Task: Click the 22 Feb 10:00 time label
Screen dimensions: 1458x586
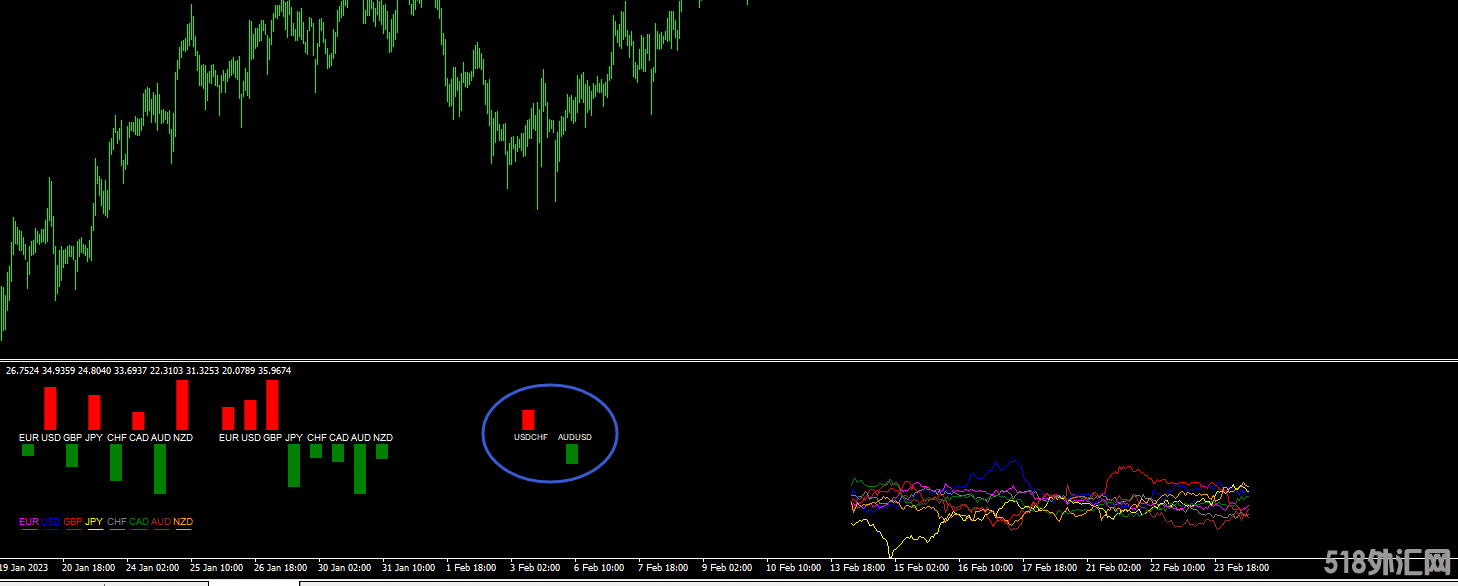Action: coord(1178,568)
